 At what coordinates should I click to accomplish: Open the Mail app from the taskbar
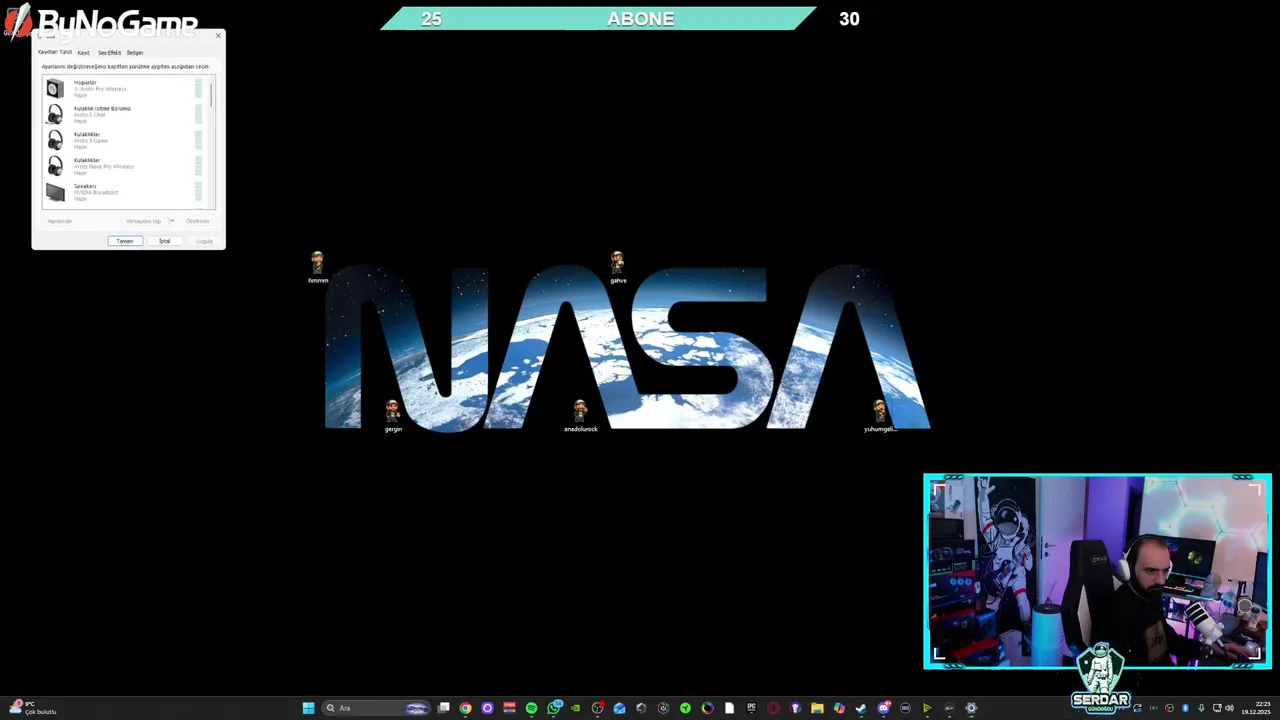pos(619,708)
